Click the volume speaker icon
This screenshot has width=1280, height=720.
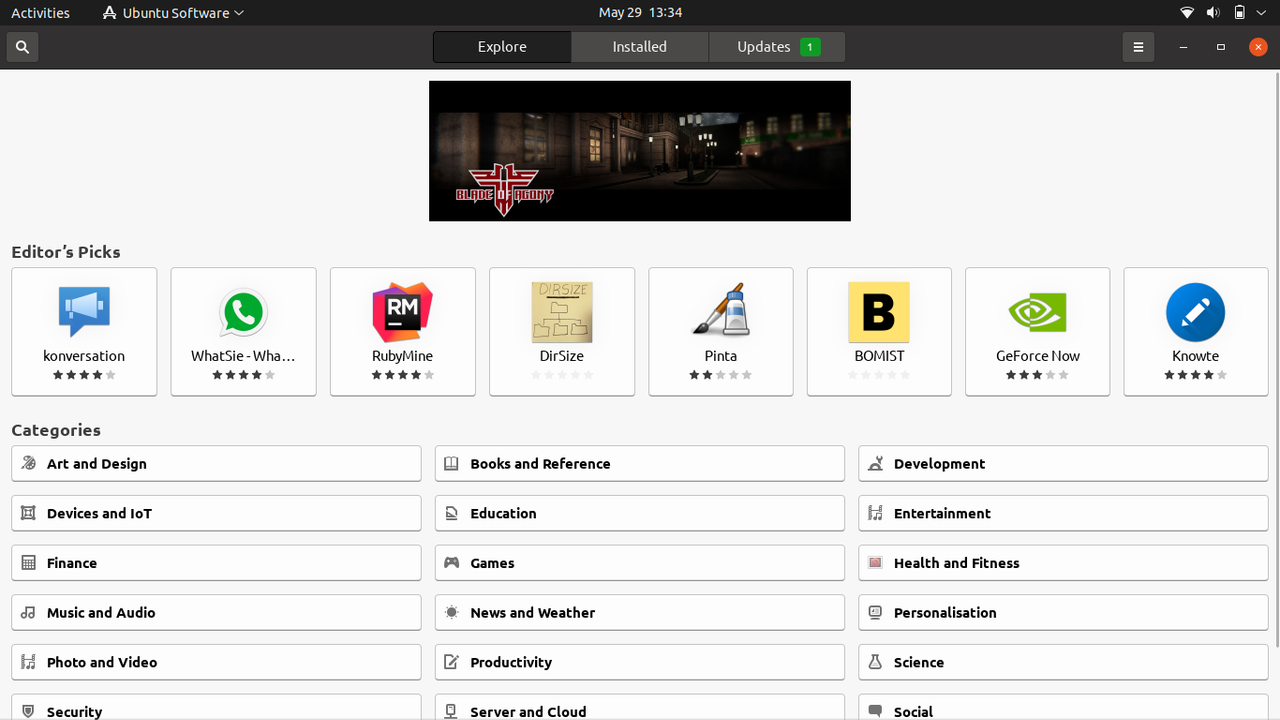1213,13
